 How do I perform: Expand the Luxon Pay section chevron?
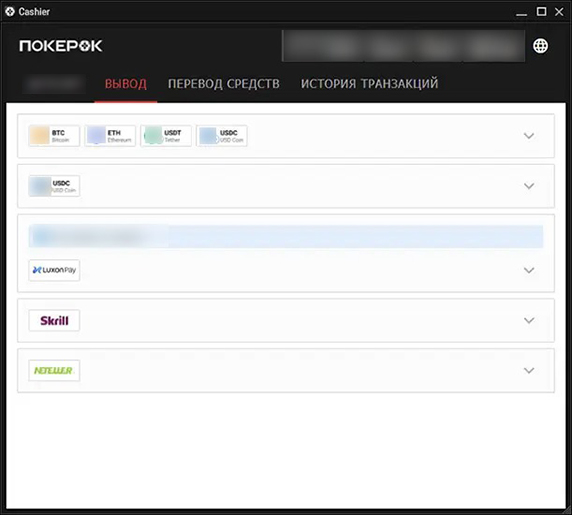coord(529,270)
